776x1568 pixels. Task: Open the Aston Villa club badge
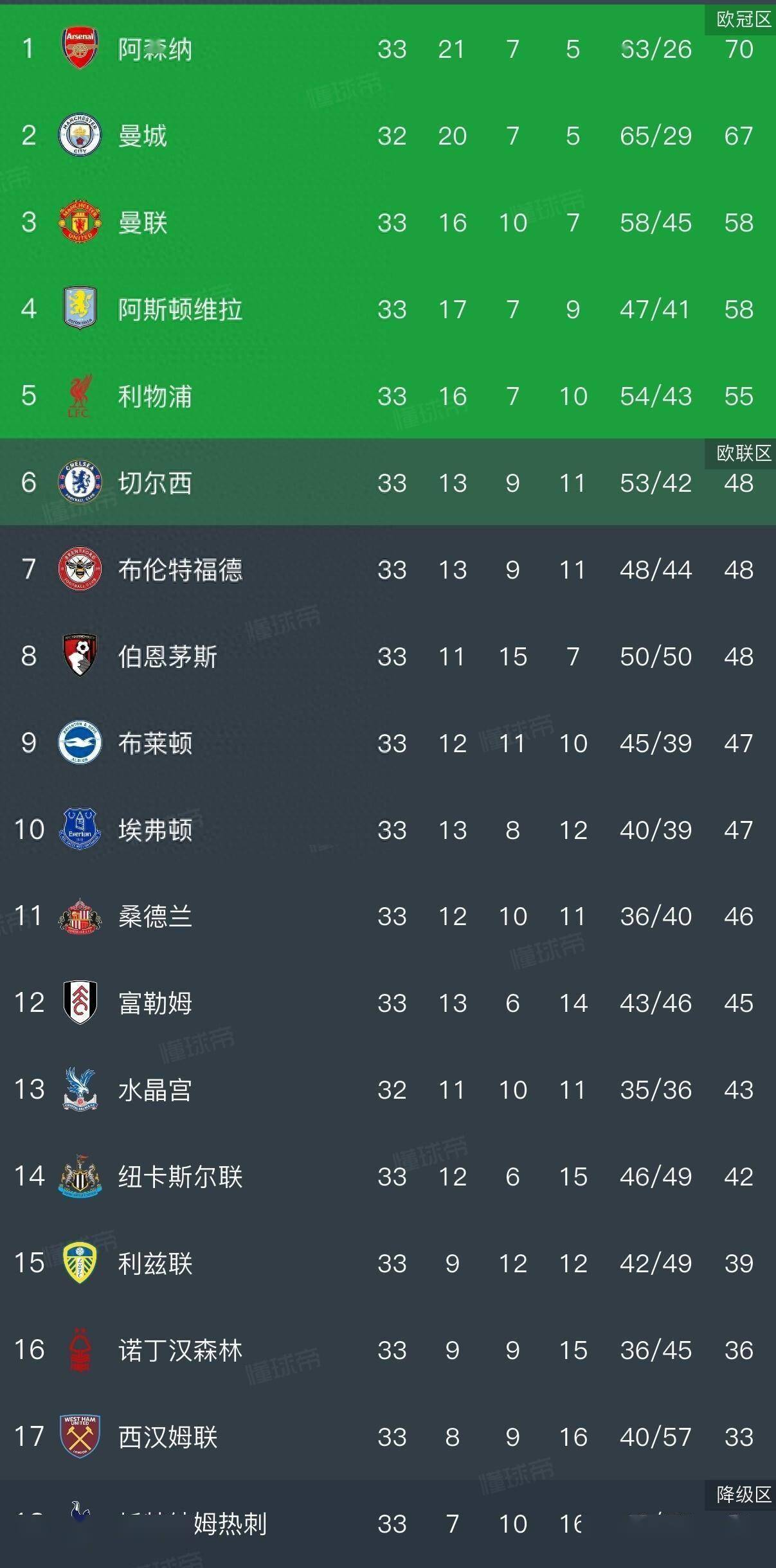[80, 308]
